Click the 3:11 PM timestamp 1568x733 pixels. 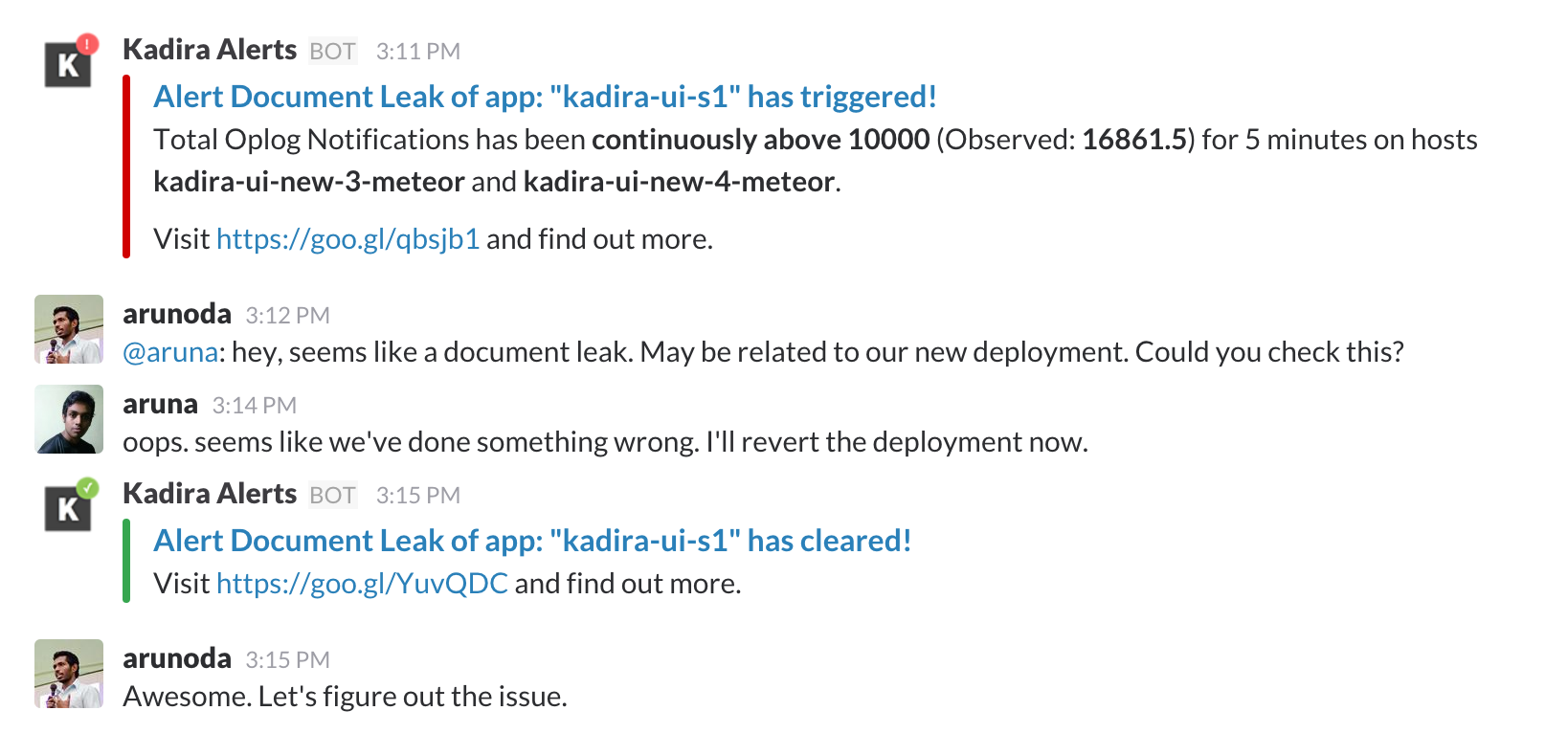click(418, 51)
